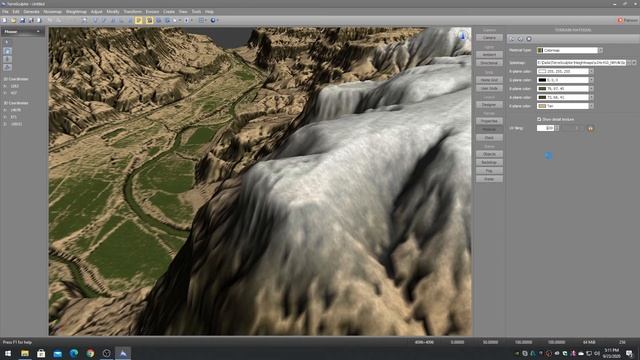This screenshot has height=360, width=640.
Task: Select the terrain Materials panel button
Action: (489, 129)
